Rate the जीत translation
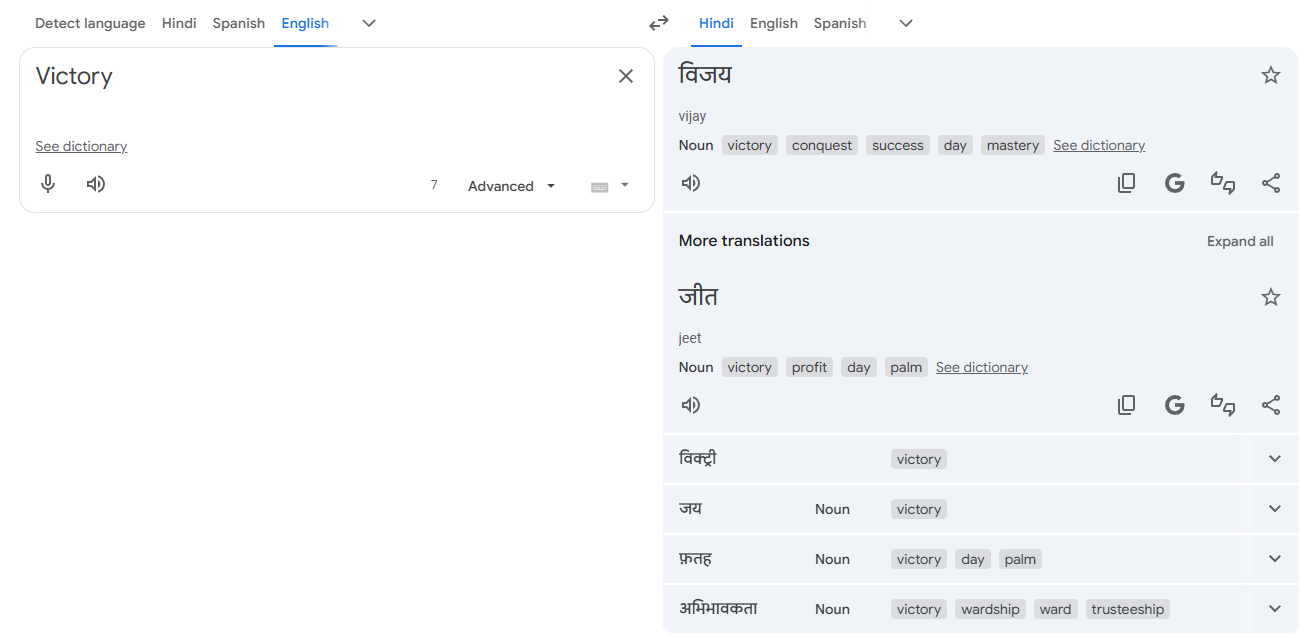This screenshot has width=1304, height=638. [x=1223, y=405]
